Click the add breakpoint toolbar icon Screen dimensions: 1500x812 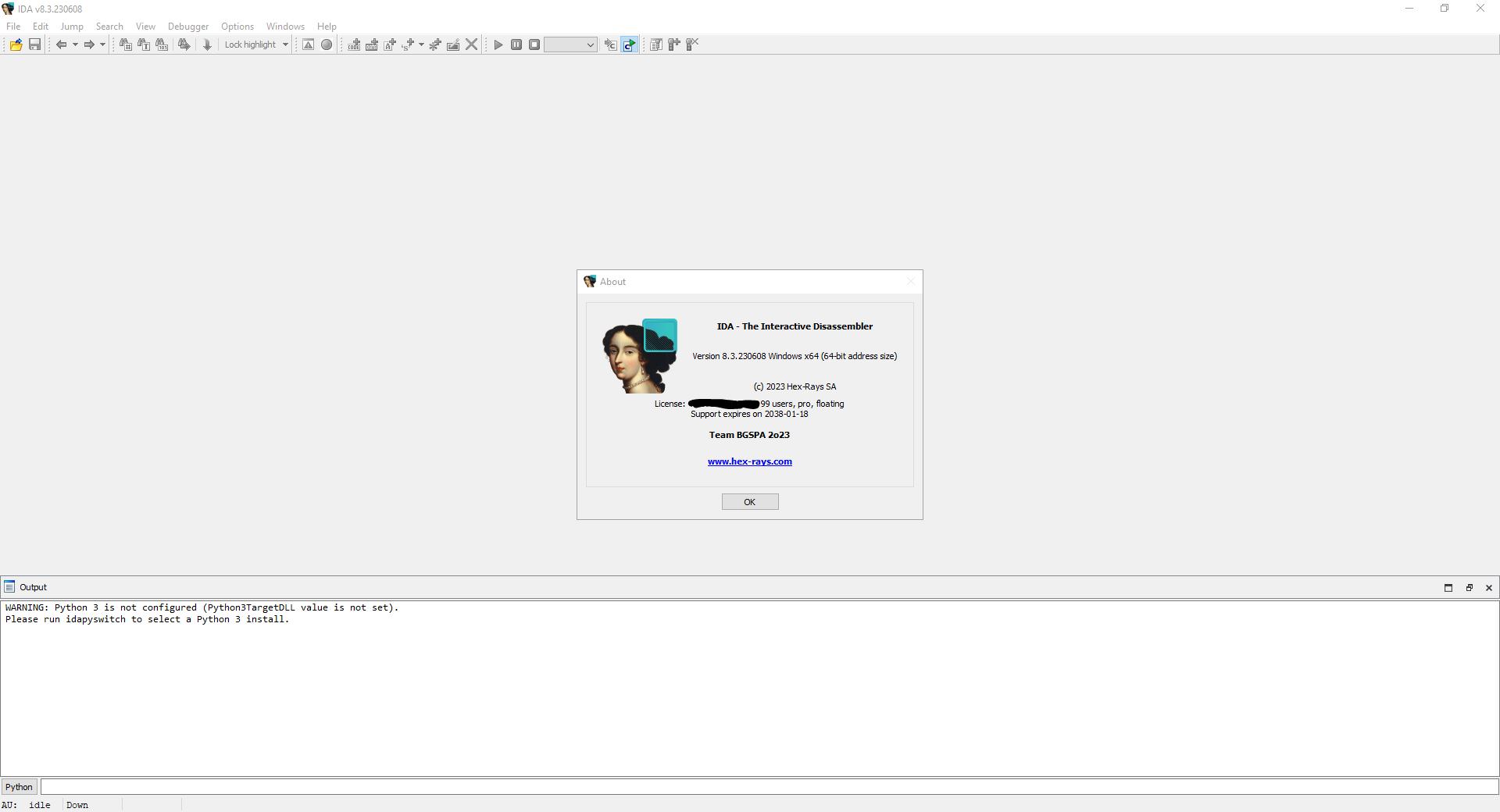point(674,45)
